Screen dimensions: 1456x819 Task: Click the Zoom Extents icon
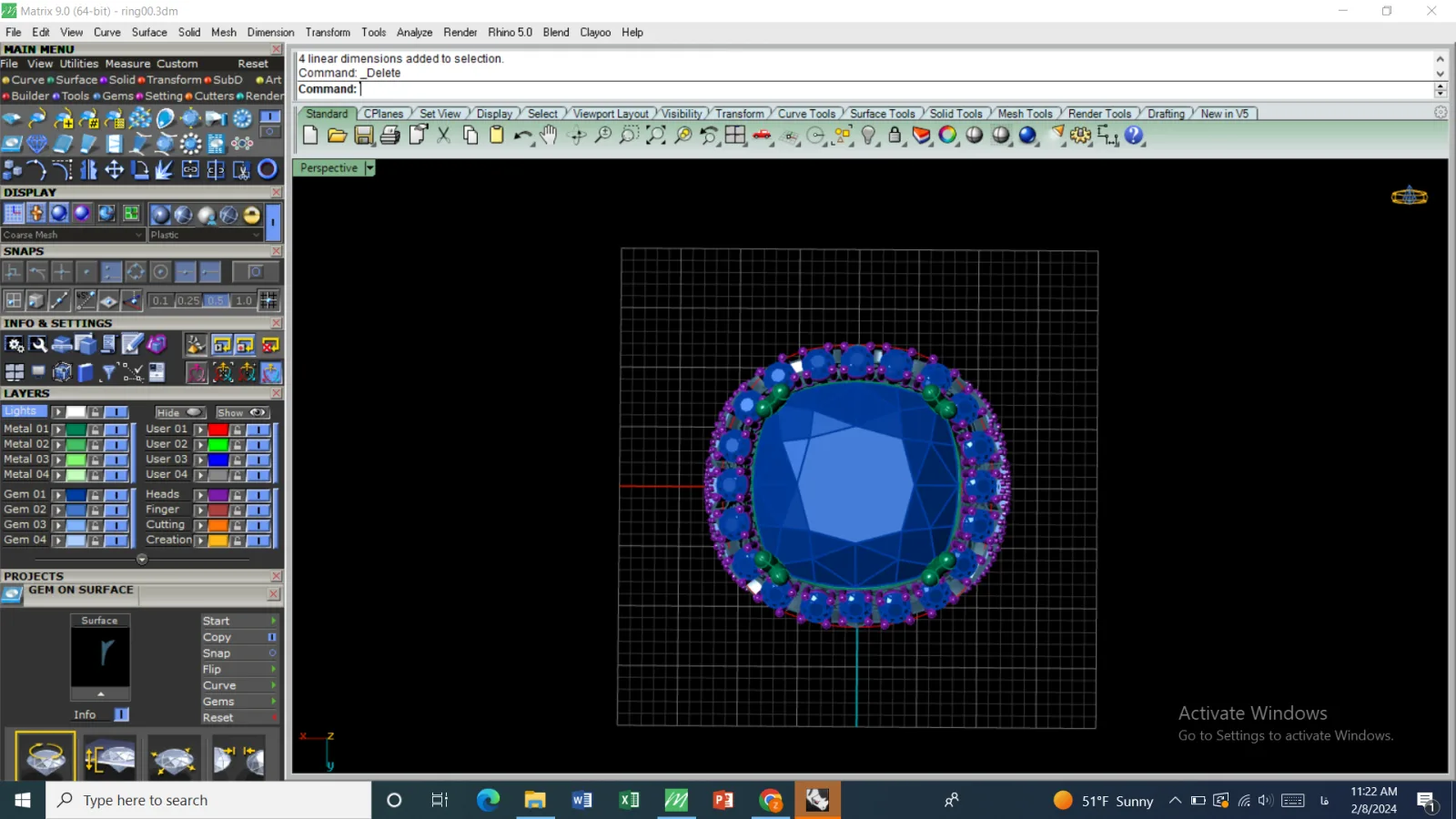click(656, 136)
